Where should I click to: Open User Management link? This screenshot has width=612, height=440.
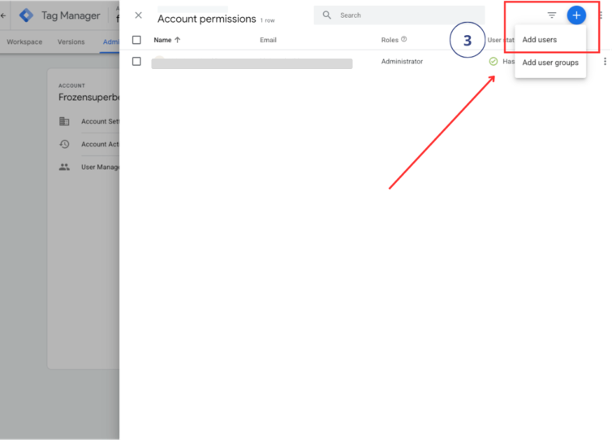100,167
